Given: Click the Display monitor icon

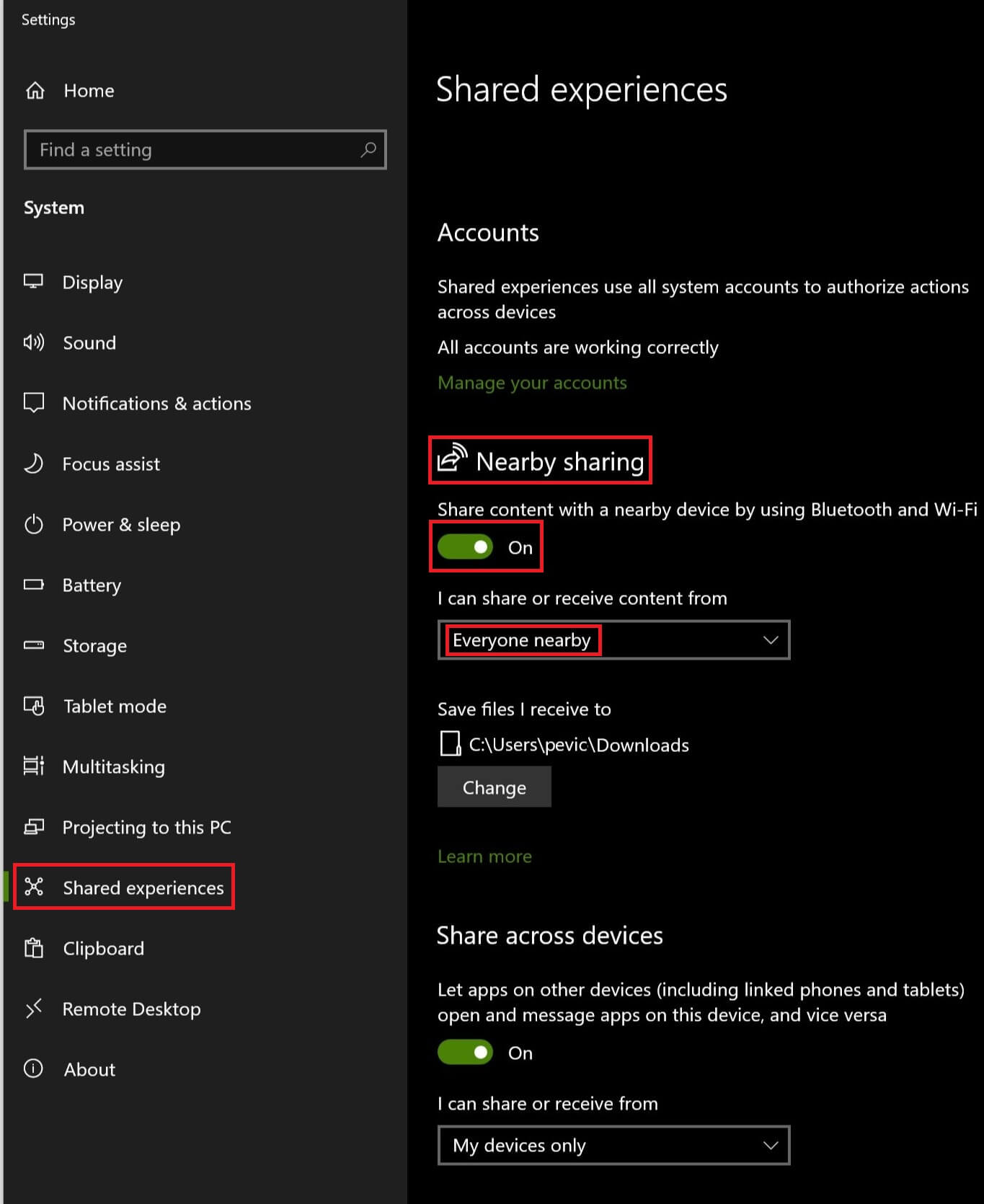Looking at the screenshot, I should coord(34,281).
